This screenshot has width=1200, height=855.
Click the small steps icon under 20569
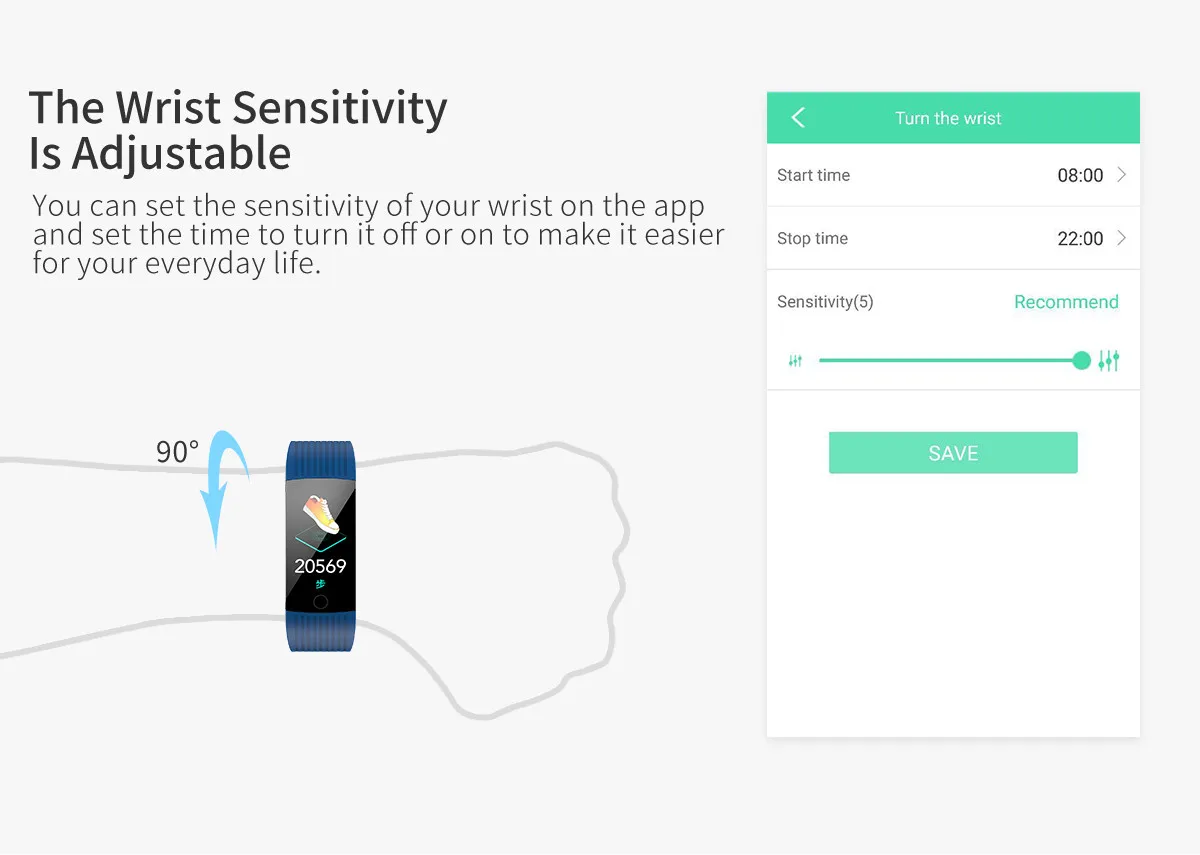pos(320,583)
